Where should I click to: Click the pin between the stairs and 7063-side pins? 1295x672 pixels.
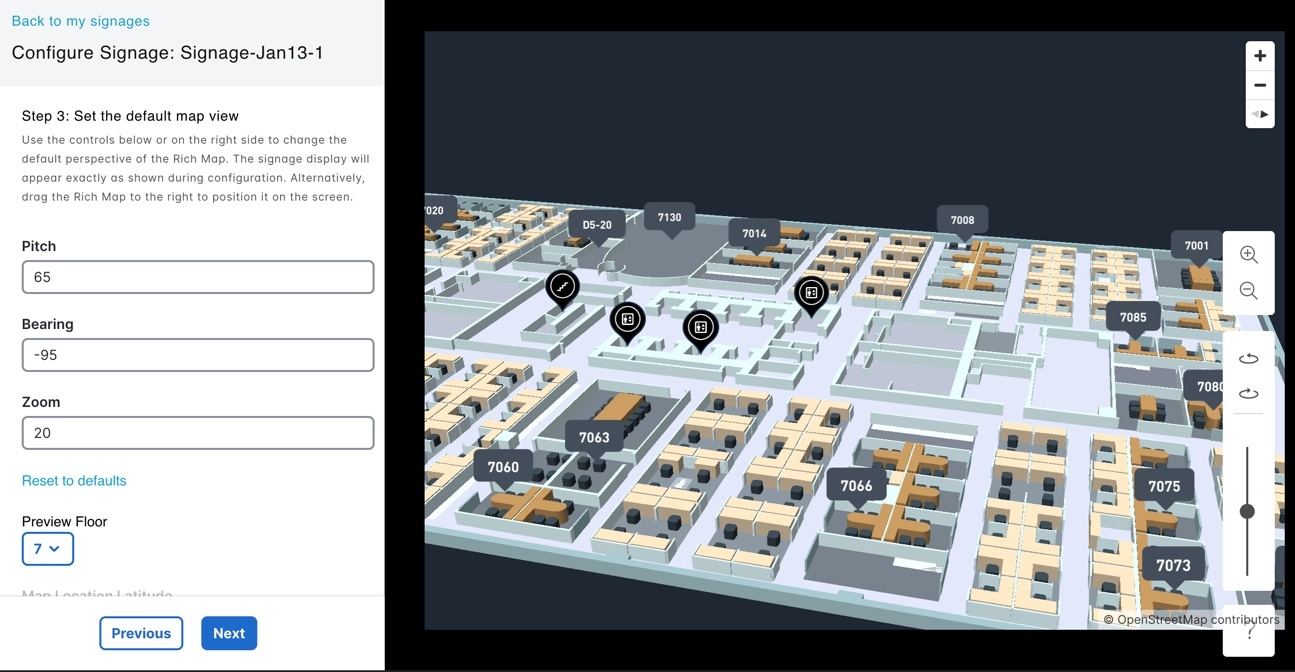point(627,322)
